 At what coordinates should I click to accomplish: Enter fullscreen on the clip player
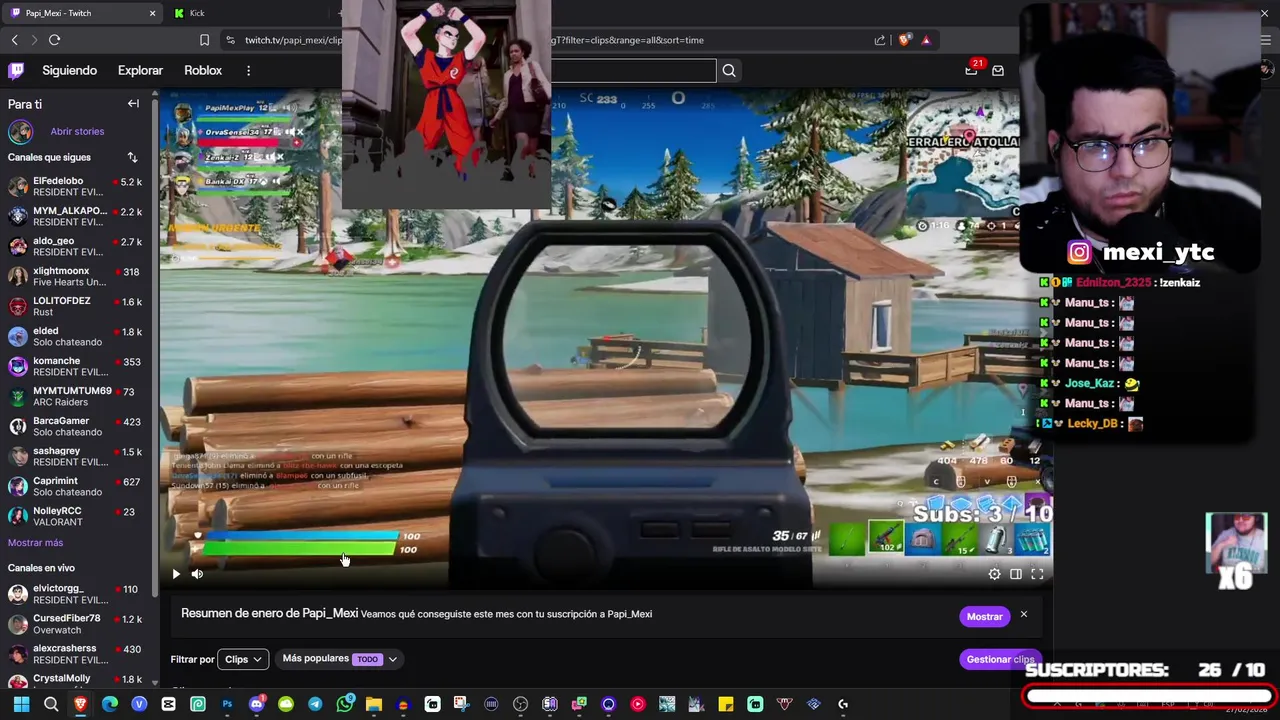pyautogui.click(x=1037, y=574)
